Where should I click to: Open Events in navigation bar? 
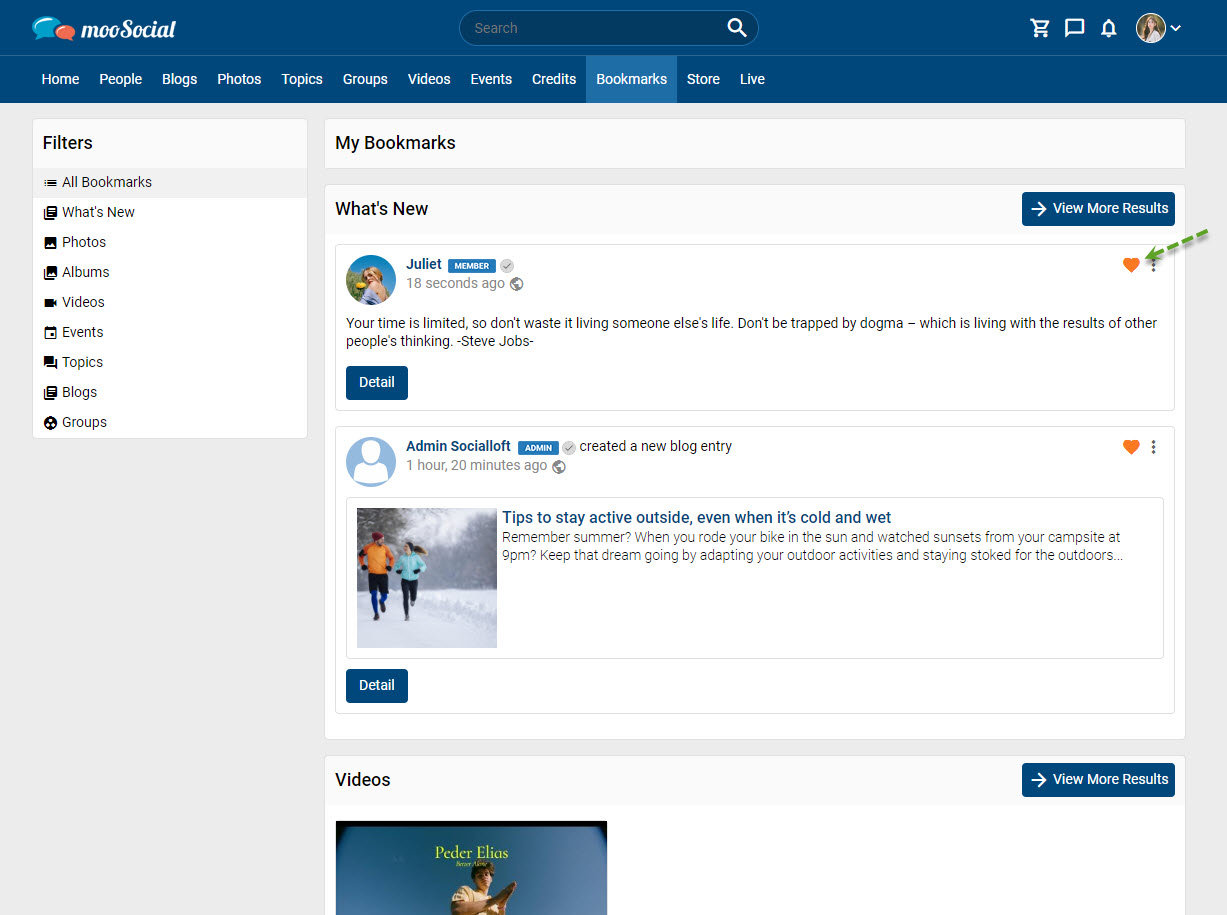coord(491,79)
